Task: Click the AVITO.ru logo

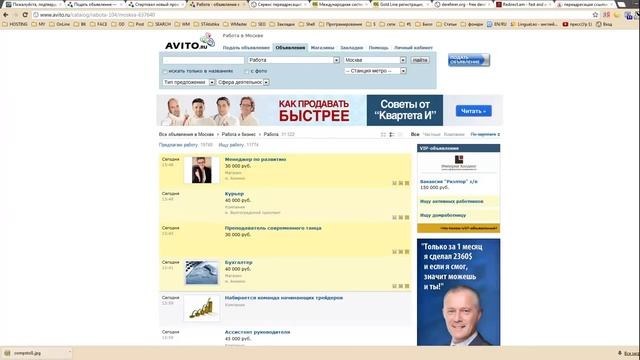Action: click(x=190, y=42)
